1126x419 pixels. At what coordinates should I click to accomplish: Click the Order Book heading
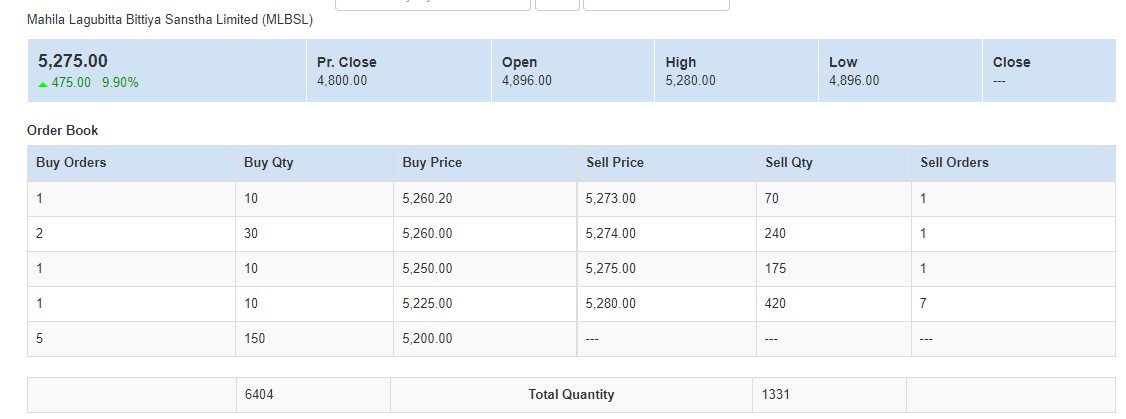tap(63, 130)
